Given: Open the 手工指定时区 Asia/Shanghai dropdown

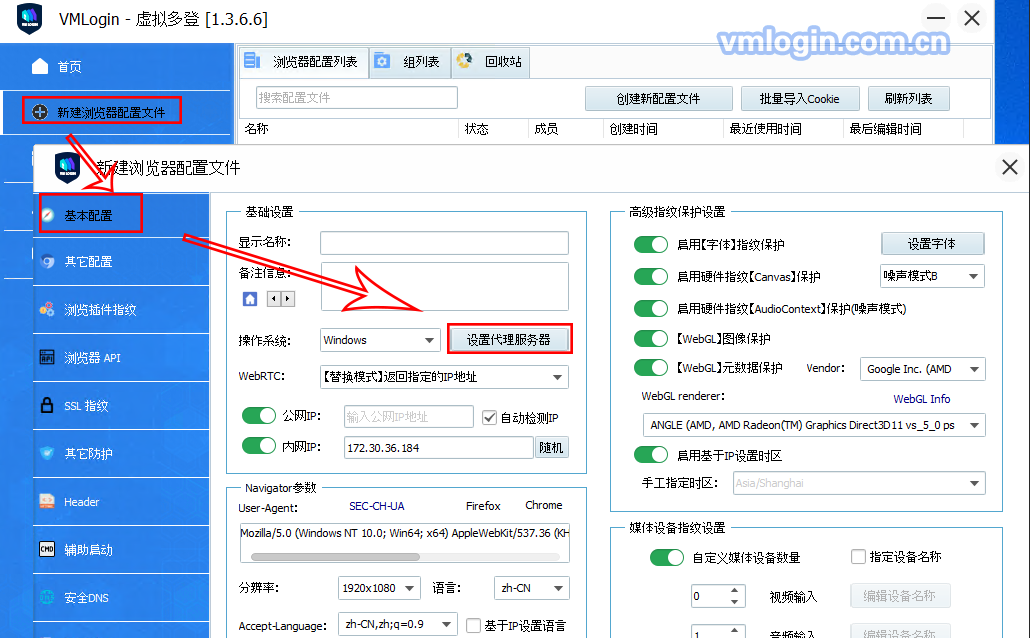Looking at the screenshot, I should (859, 483).
